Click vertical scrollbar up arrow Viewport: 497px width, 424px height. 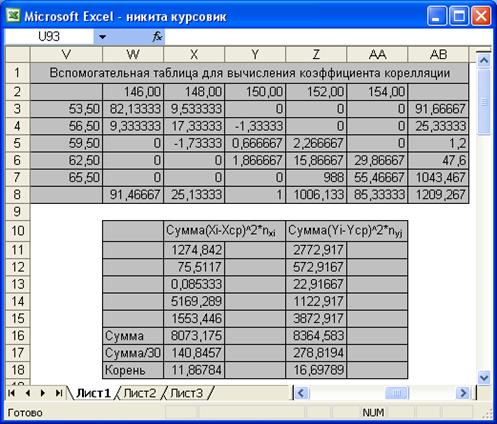pos(483,61)
